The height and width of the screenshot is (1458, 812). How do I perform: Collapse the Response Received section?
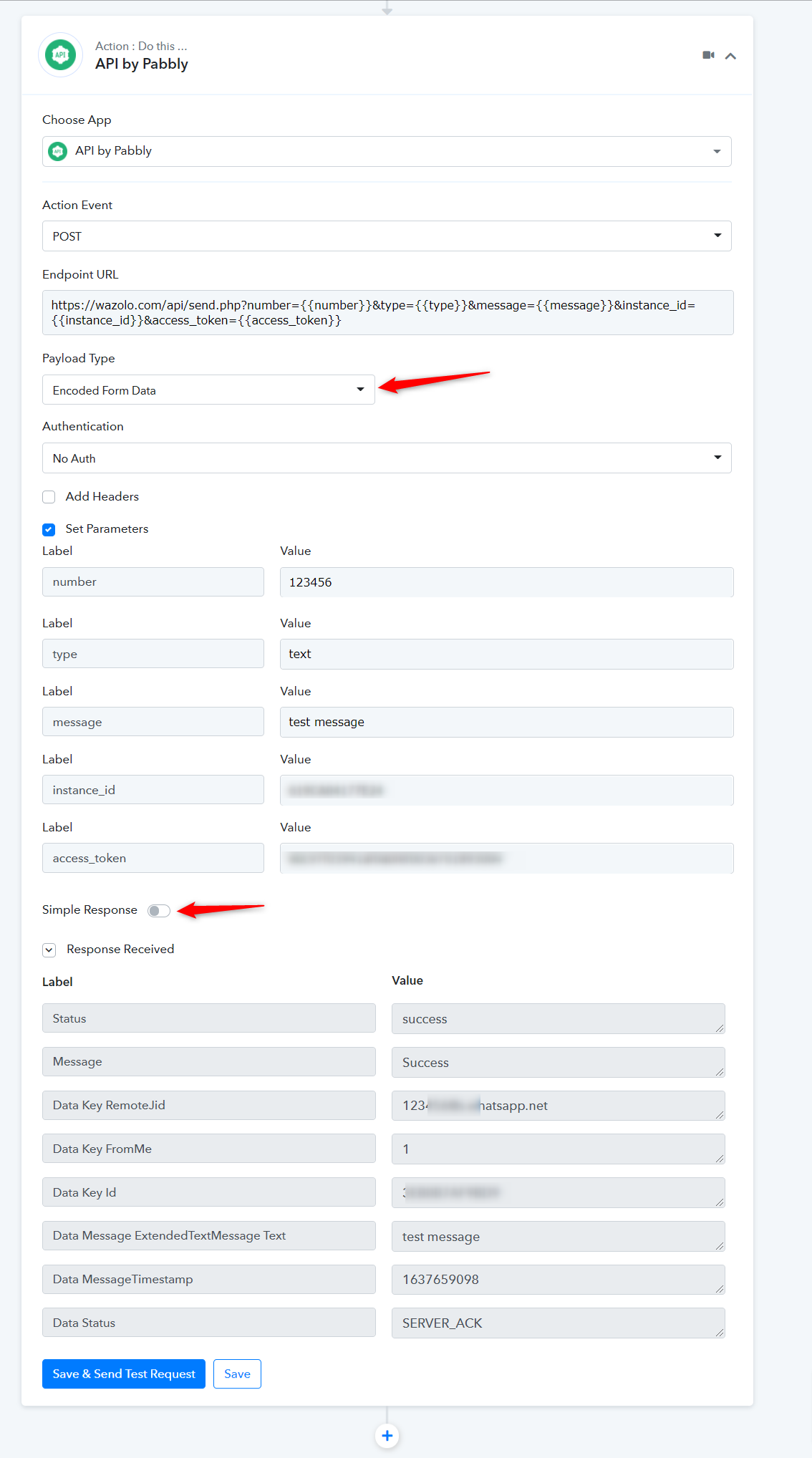pyautogui.click(x=49, y=950)
